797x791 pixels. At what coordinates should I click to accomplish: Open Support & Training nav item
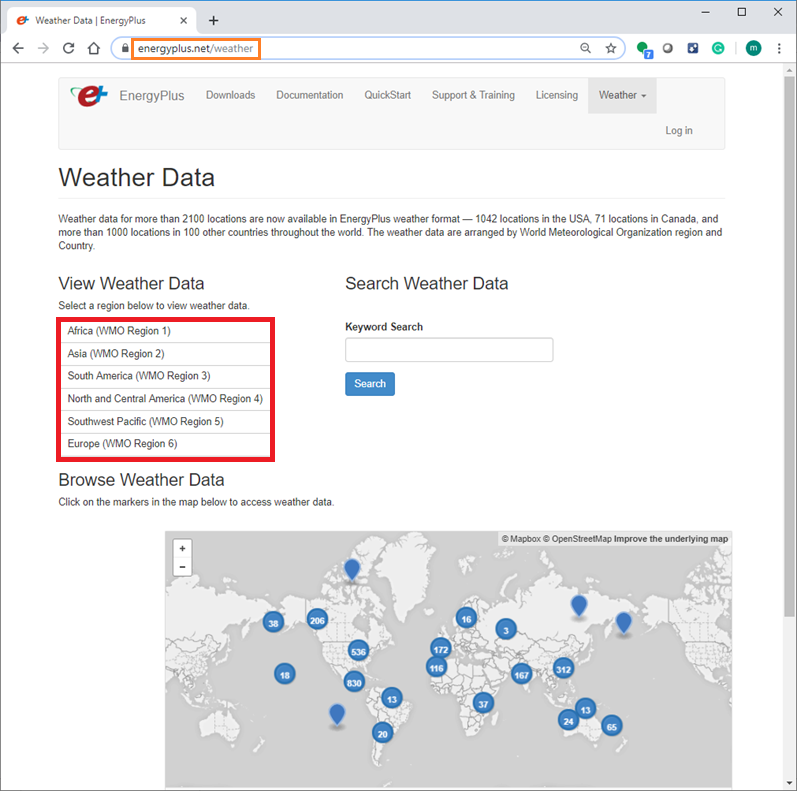473,95
